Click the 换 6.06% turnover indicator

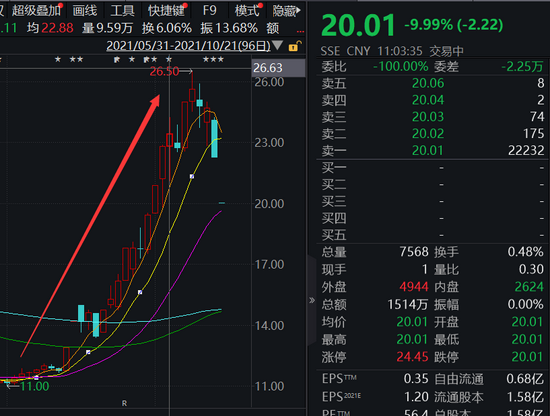click(x=167, y=28)
